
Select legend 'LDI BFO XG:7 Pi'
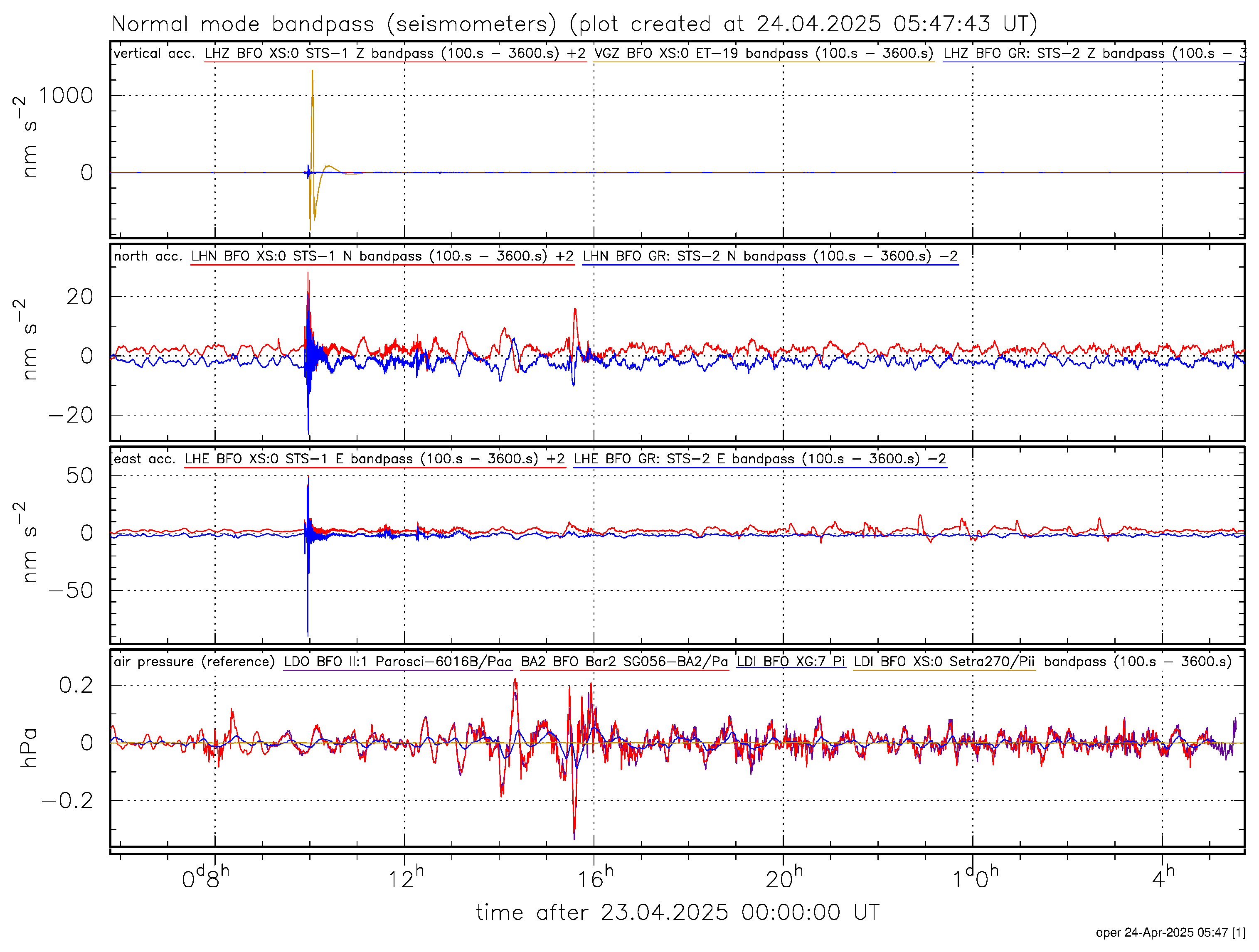pyautogui.click(x=791, y=662)
